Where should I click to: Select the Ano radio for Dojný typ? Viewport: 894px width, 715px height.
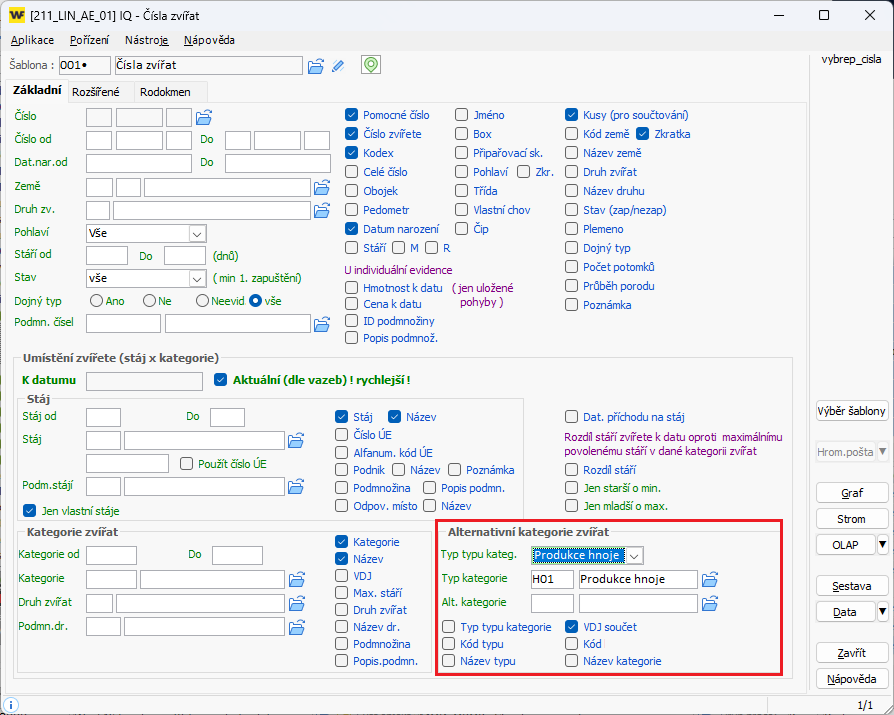97,300
